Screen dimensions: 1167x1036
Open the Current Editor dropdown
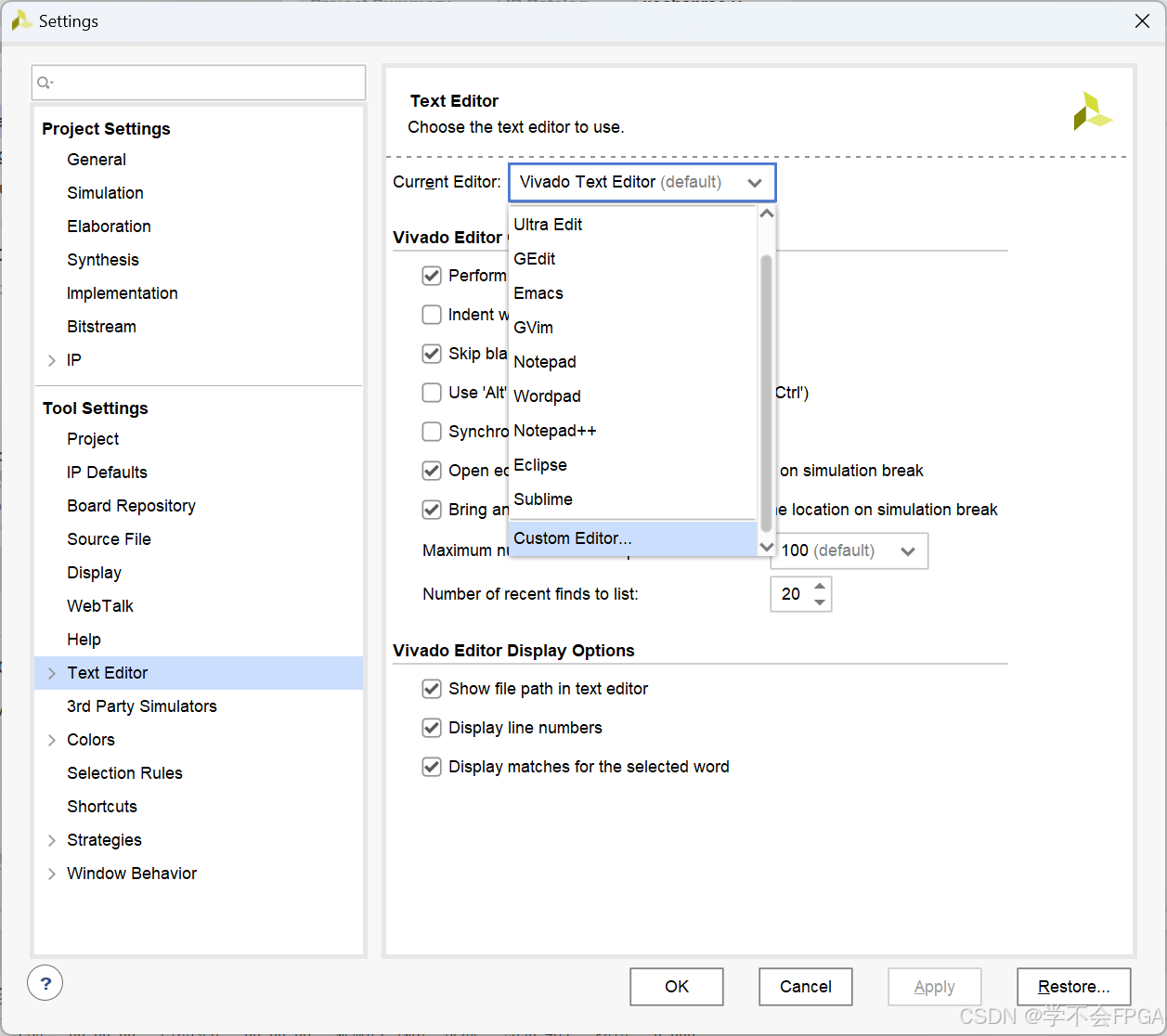642,182
